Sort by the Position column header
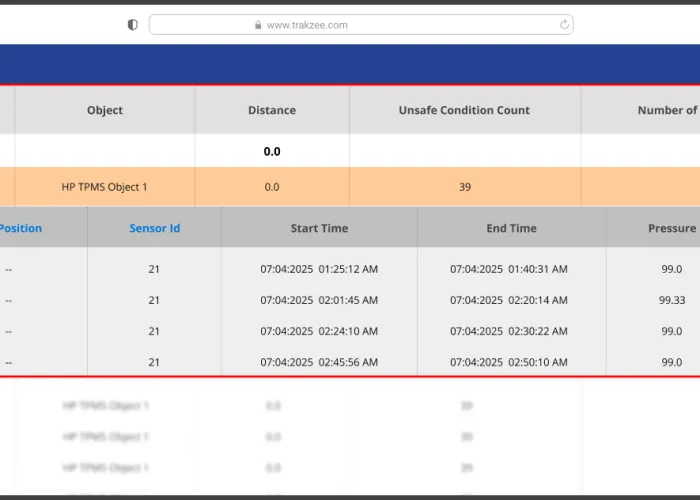This screenshot has height=500, width=700. (x=20, y=228)
